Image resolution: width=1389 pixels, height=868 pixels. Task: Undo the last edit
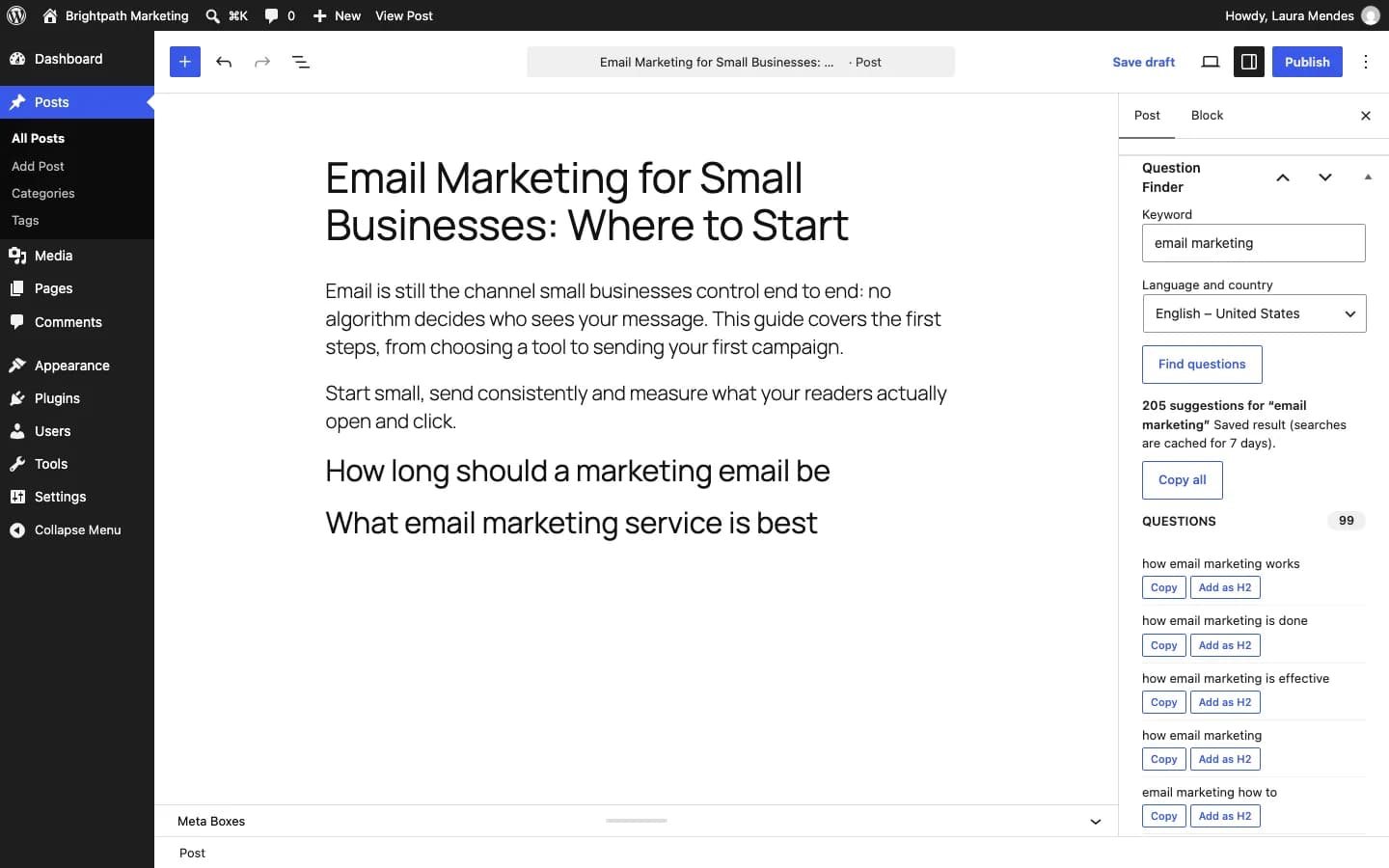click(224, 62)
